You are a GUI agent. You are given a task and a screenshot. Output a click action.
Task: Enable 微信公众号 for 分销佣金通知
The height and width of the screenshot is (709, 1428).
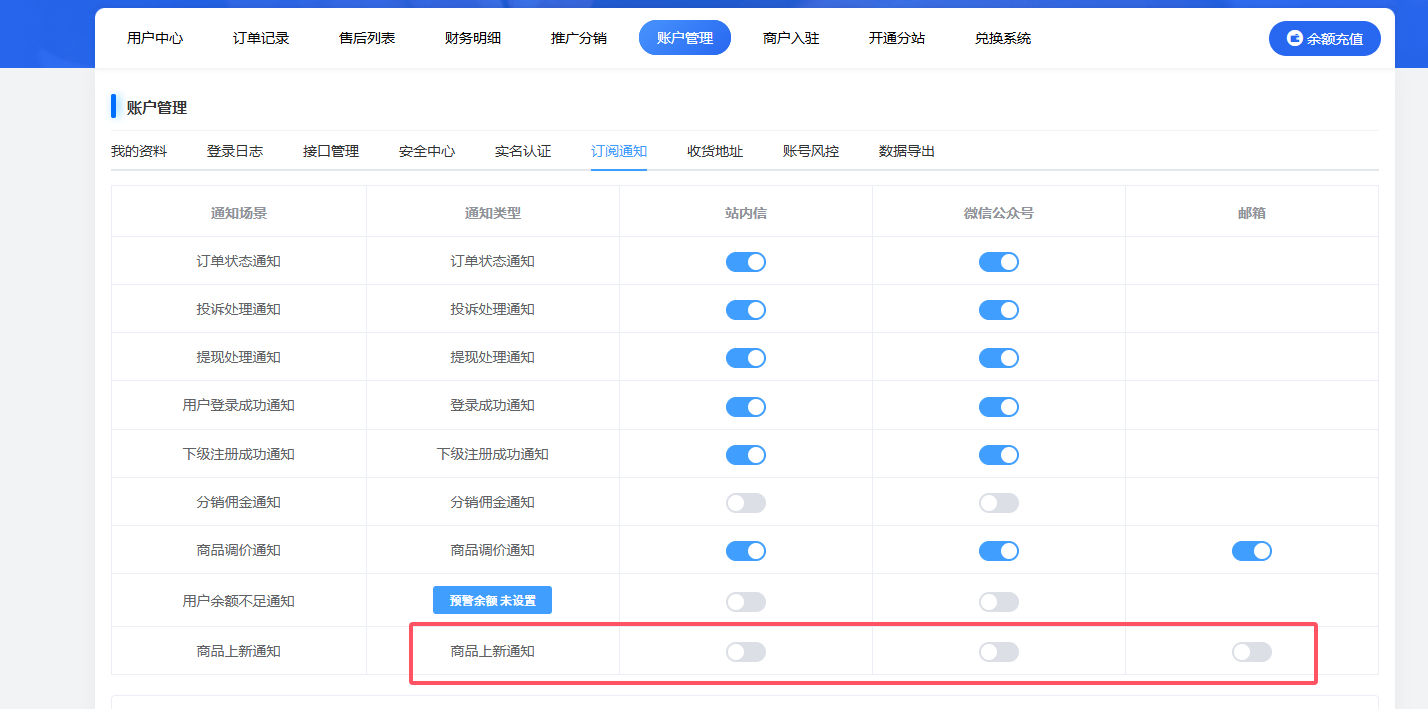click(999, 503)
